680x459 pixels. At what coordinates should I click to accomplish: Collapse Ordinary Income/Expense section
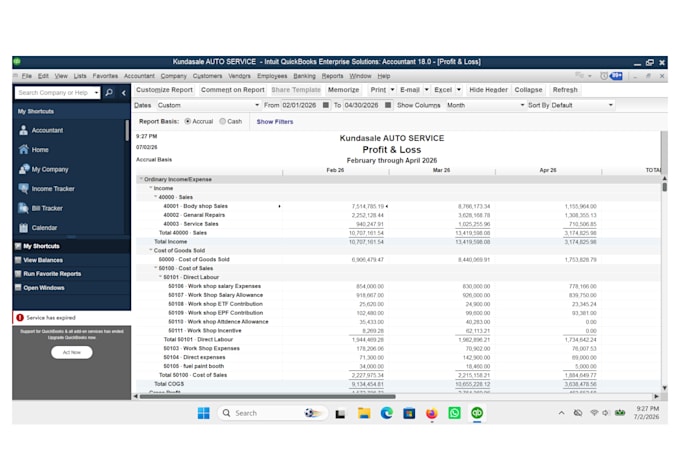click(141, 179)
